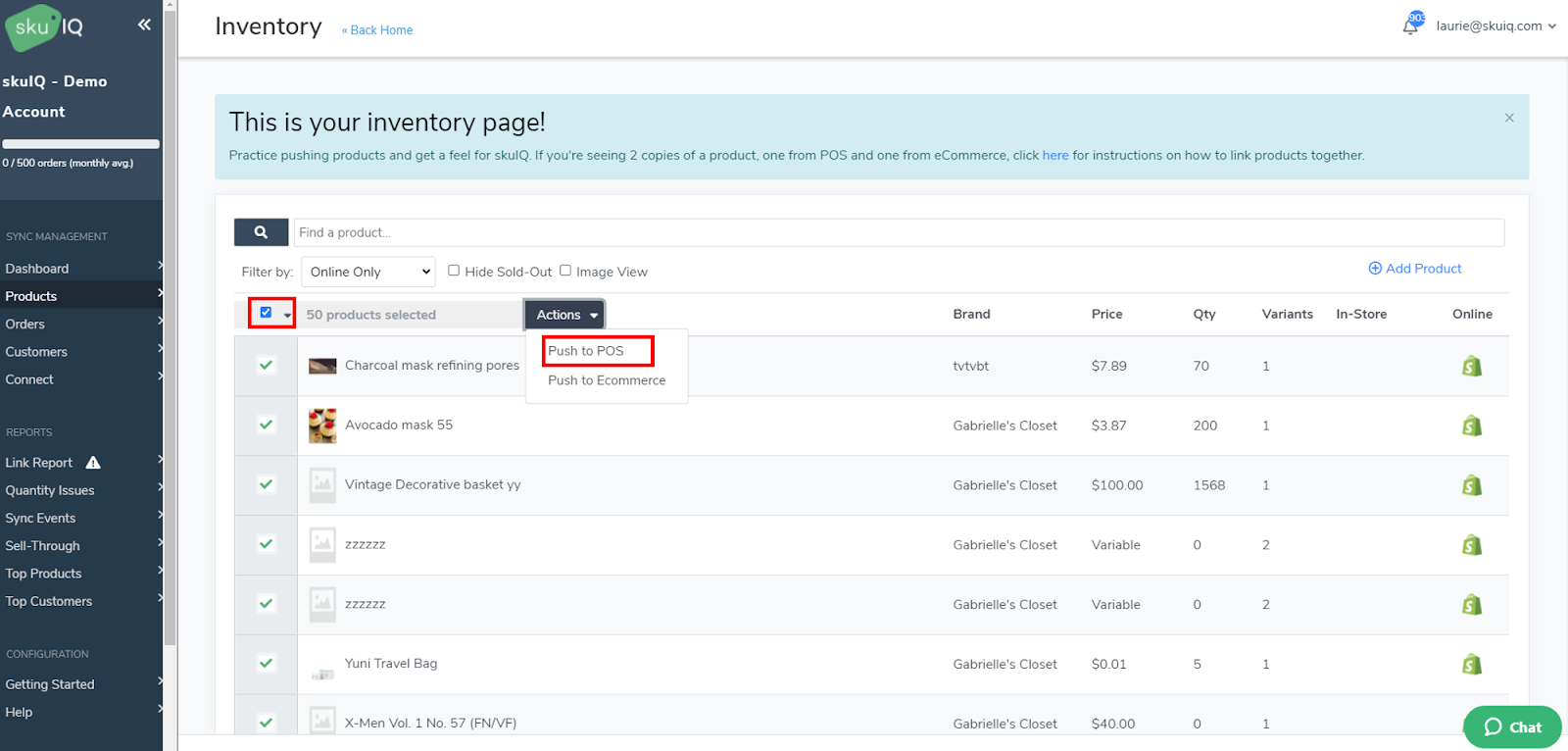The image size is (1568, 751).
Task: Open the Chat widget
Action: click(x=1512, y=726)
